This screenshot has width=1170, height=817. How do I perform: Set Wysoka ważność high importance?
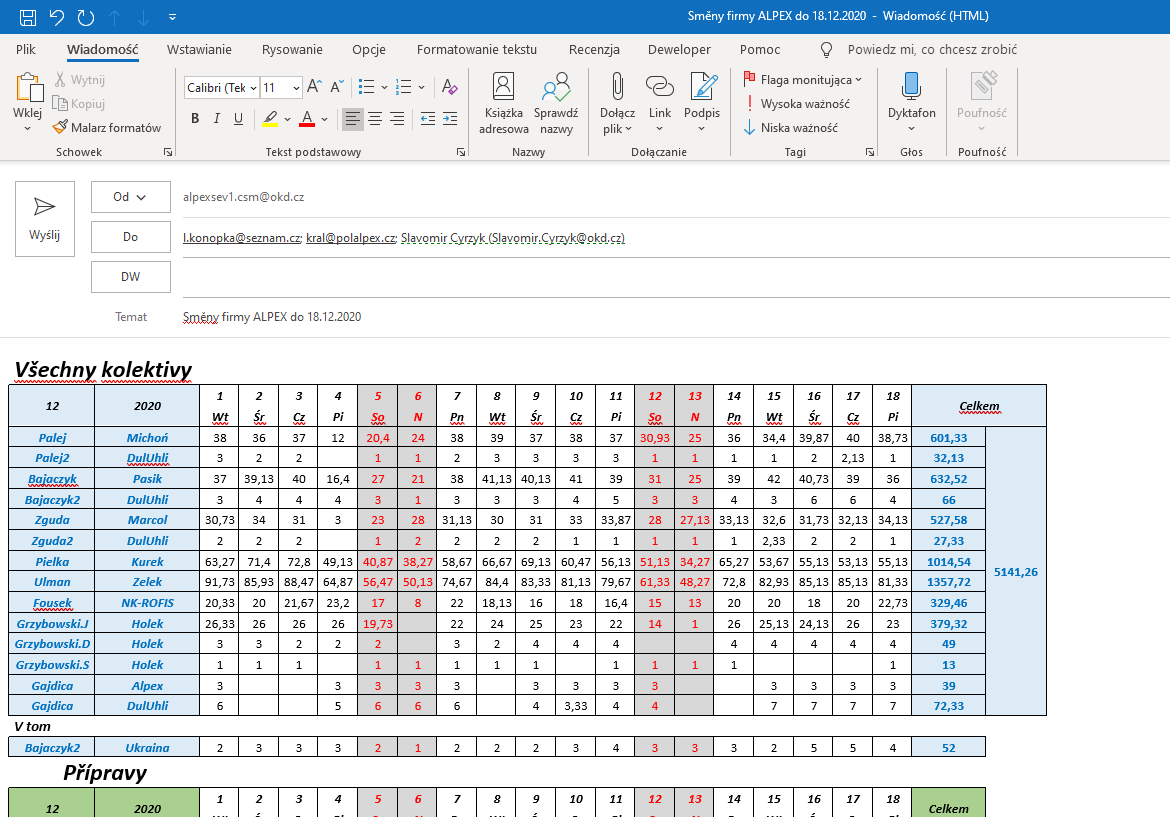tap(797, 104)
